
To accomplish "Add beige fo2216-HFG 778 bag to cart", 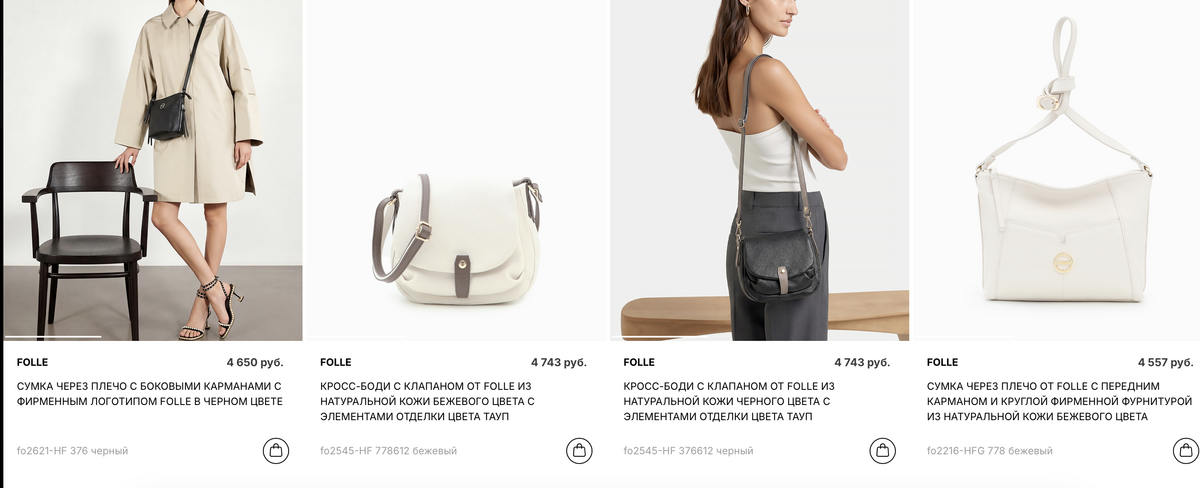I will (1186, 451).
